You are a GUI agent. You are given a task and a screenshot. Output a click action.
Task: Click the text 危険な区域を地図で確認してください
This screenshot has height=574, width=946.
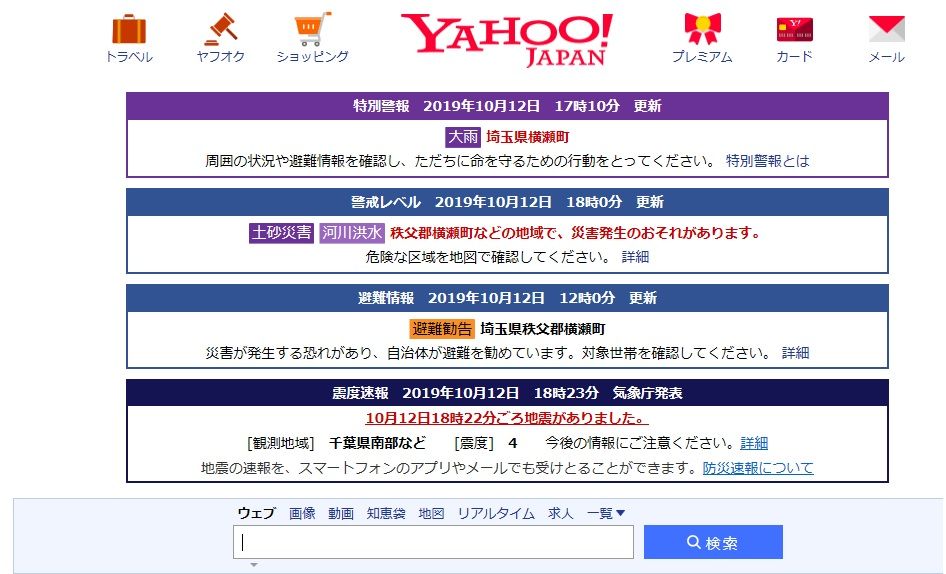coord(489,257)
